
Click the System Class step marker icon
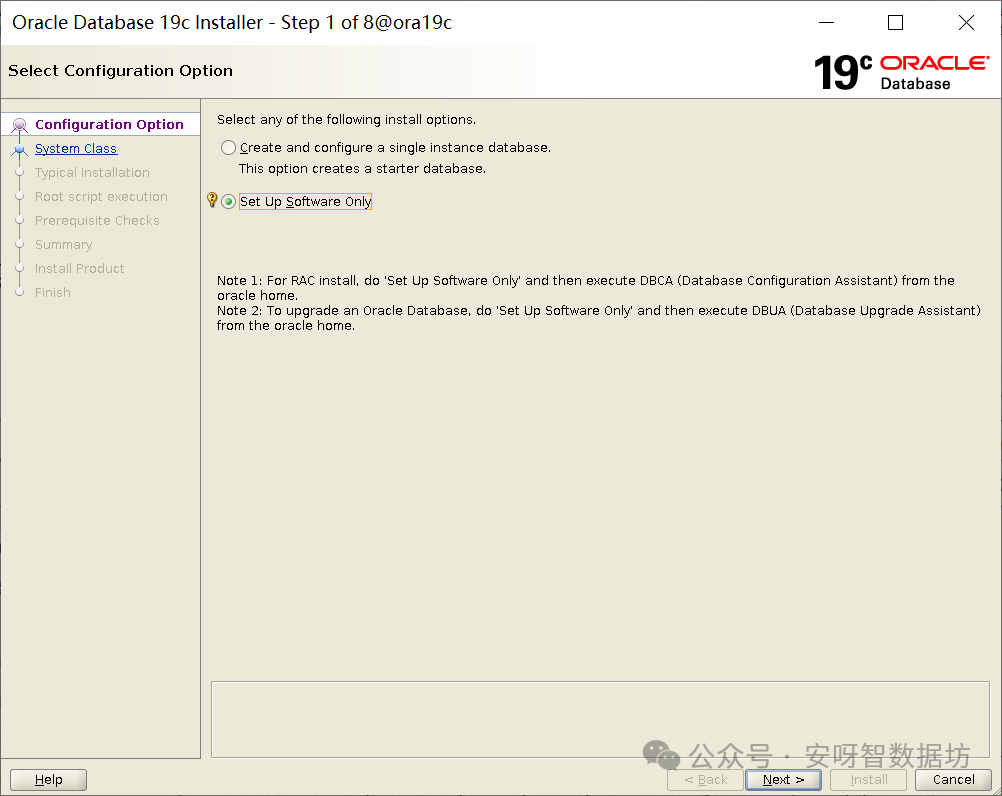20,149
